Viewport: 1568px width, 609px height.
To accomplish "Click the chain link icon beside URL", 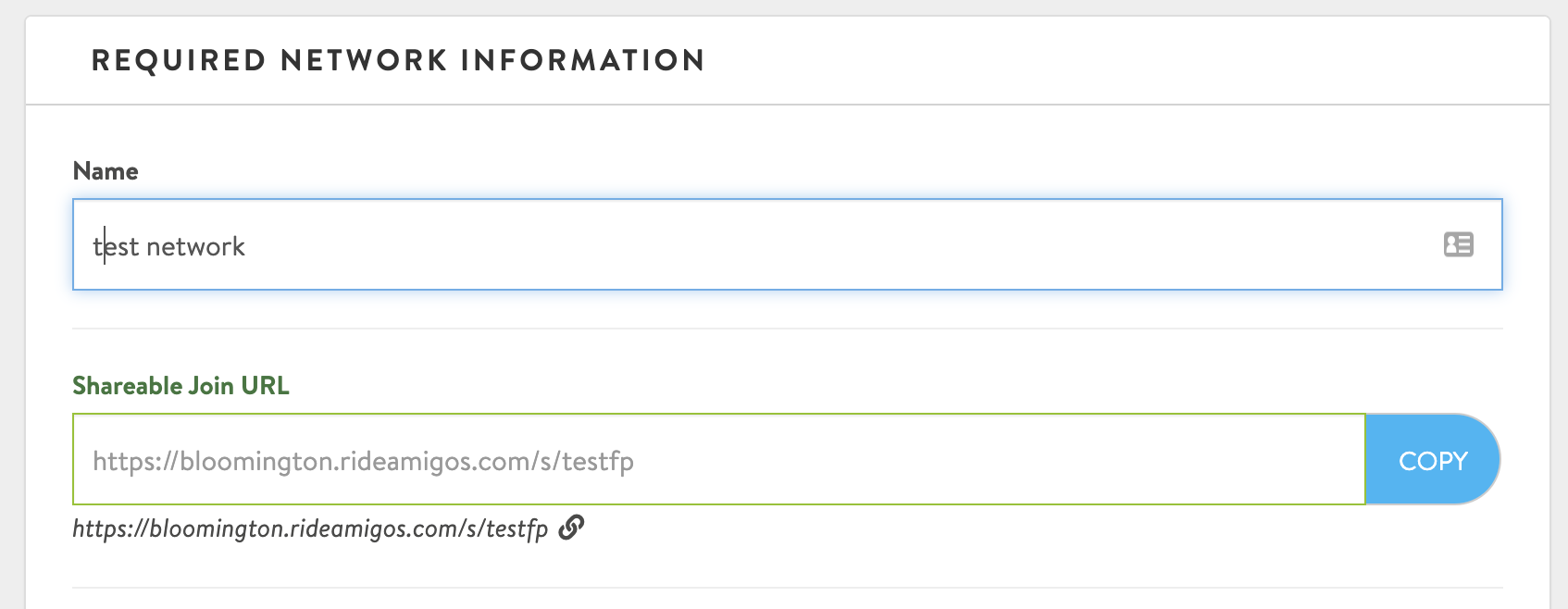I will tap(571, 528).
